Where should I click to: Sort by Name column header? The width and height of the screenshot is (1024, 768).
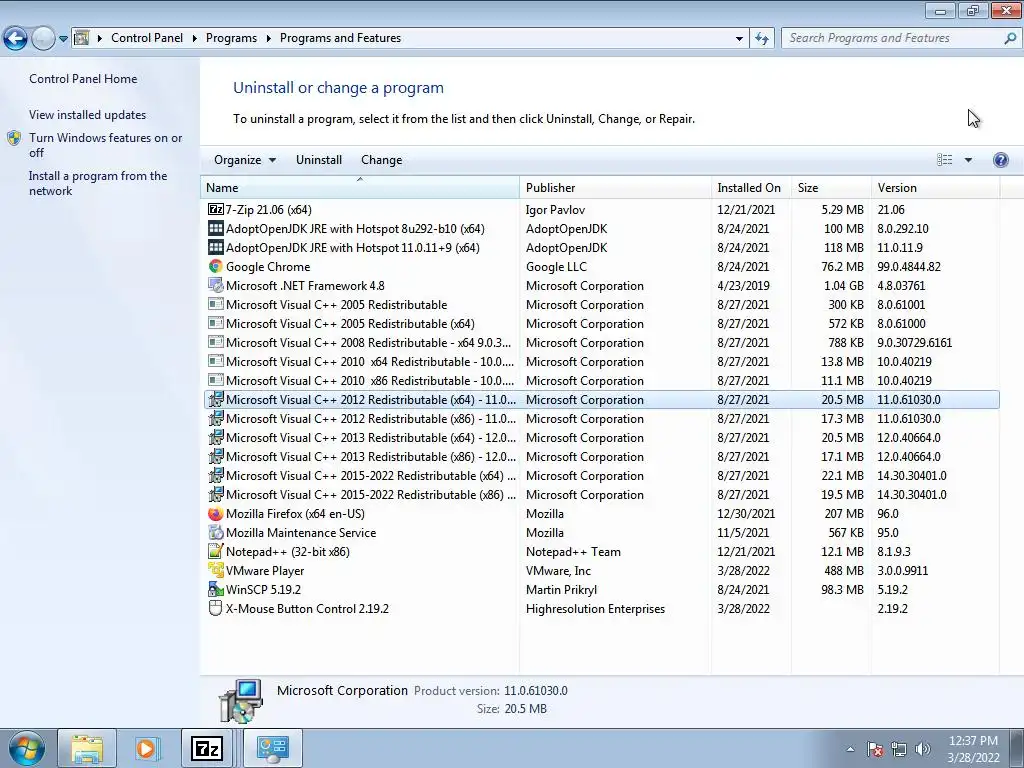(360, 187)
